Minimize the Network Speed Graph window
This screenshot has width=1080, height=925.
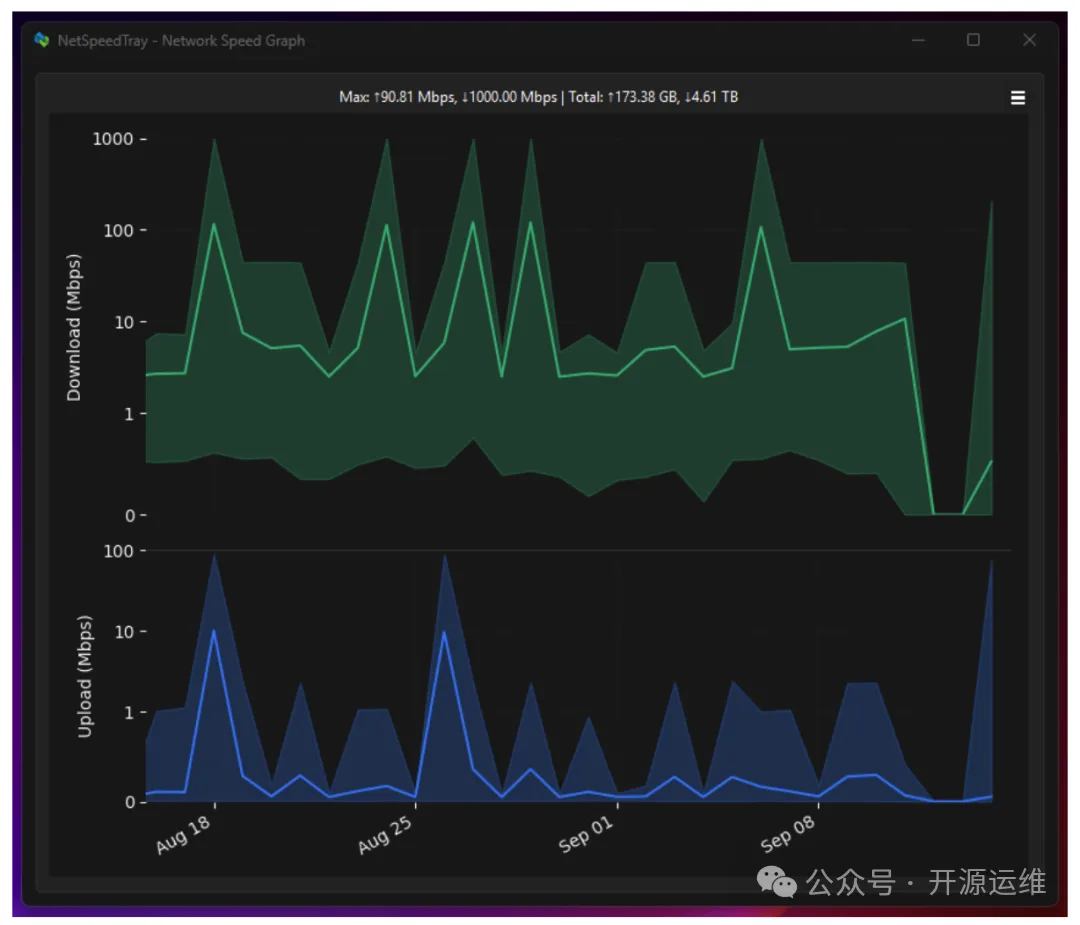[918, 40]
